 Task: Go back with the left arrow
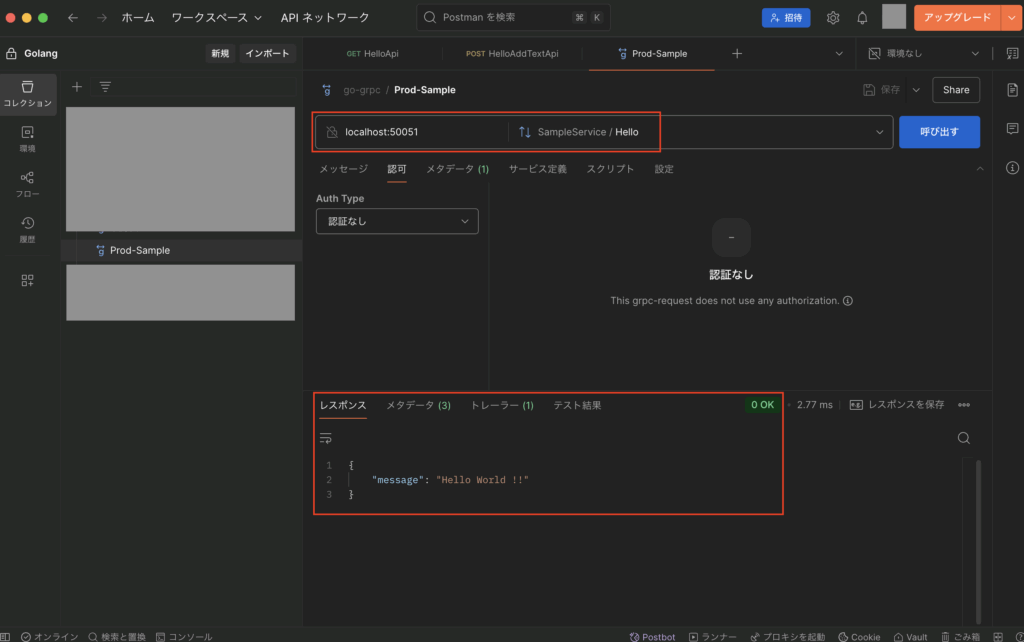pyautogui.click(x=72, y=18)
